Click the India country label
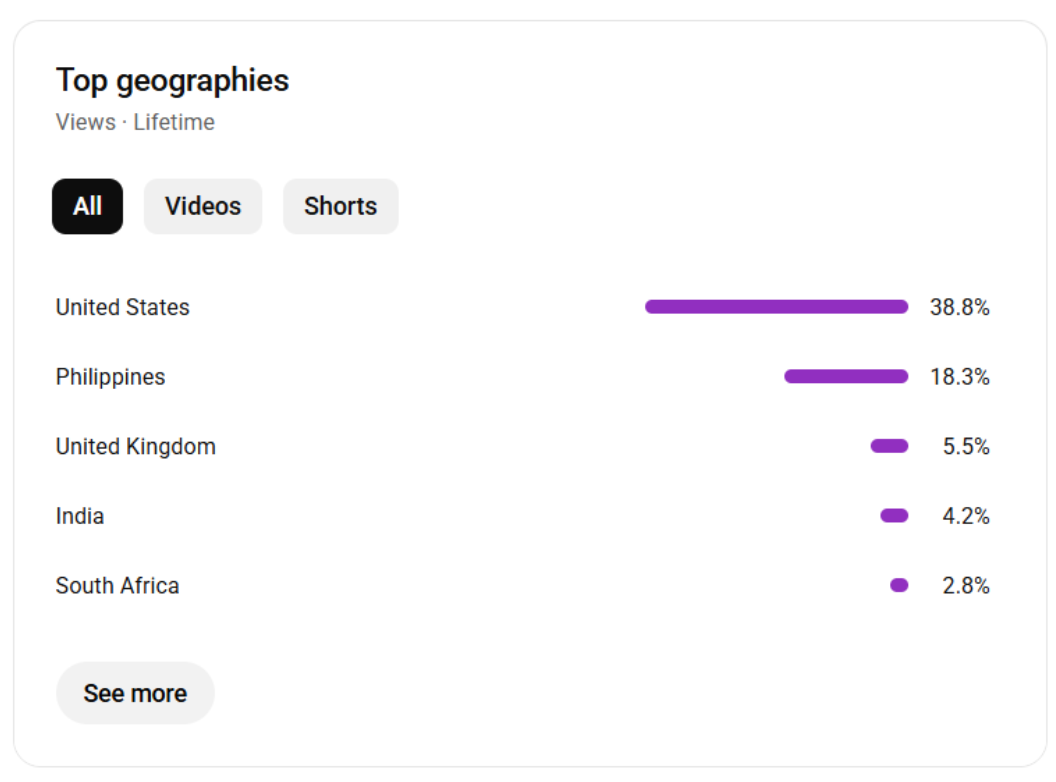This screenshot has width=1056, height=782. (80, 516)
